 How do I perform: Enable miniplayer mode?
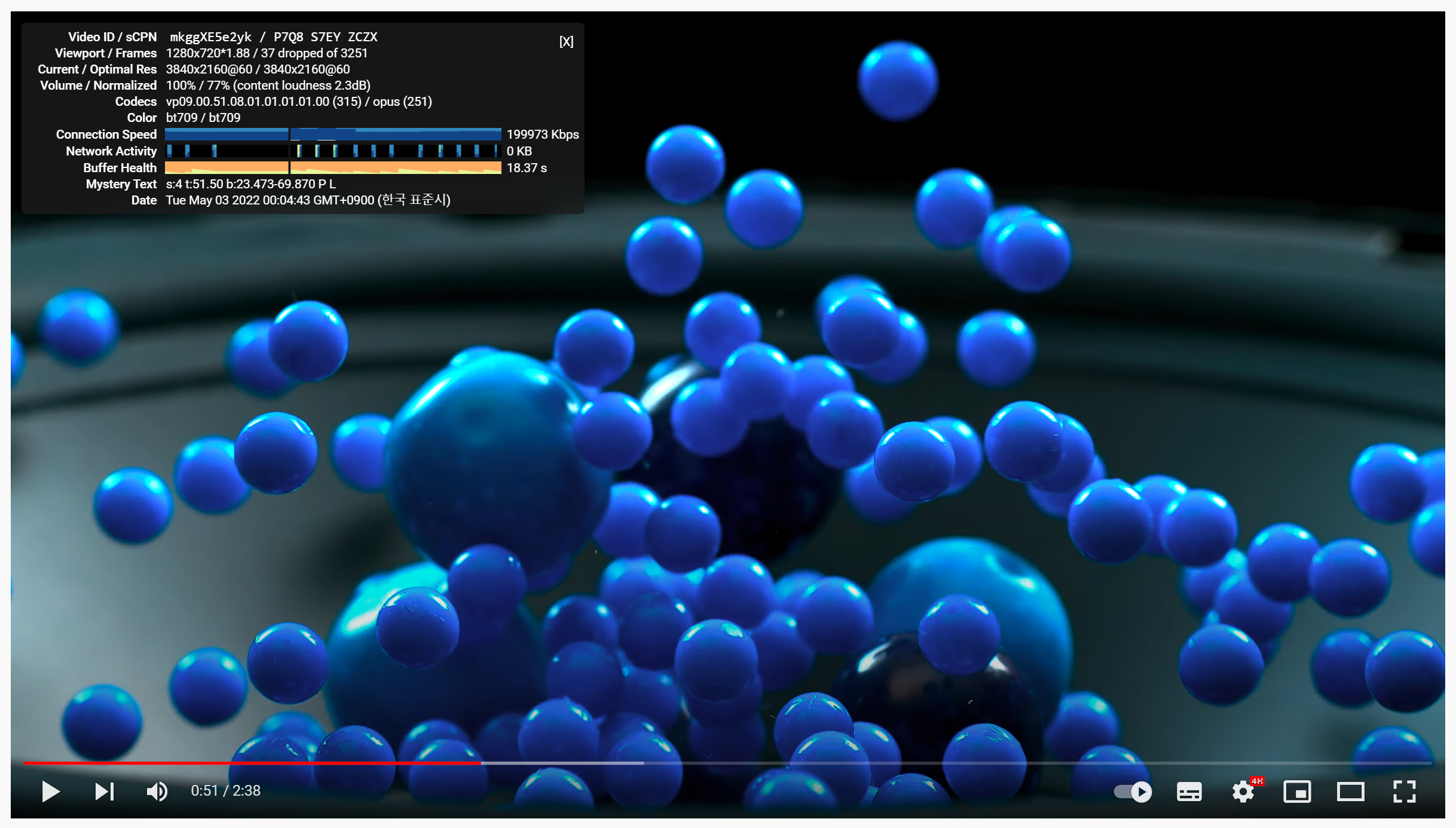1296,792
